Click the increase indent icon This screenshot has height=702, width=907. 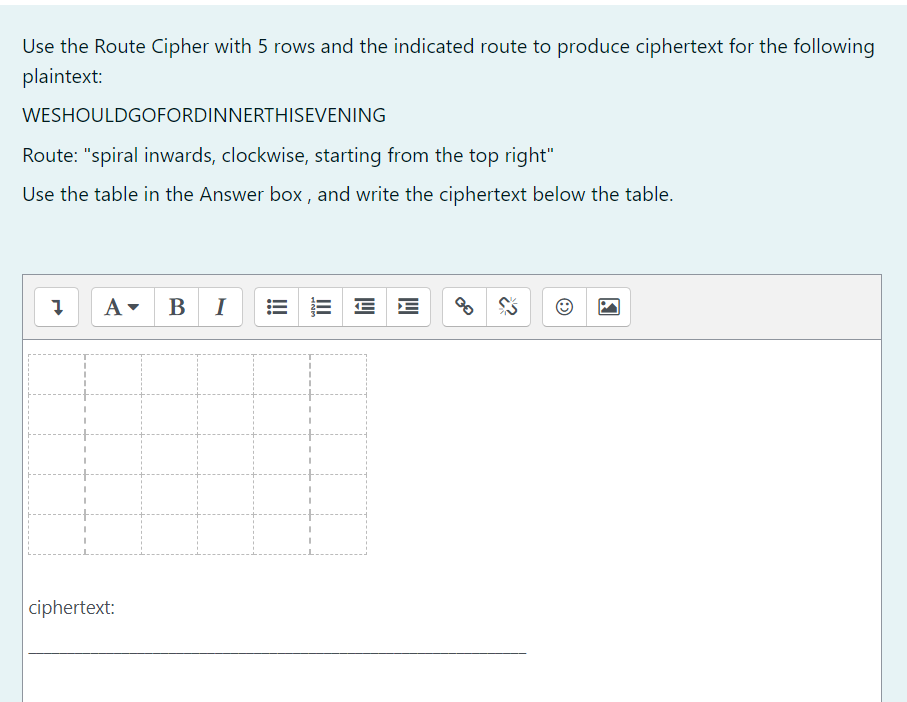(x=408, y=307)
